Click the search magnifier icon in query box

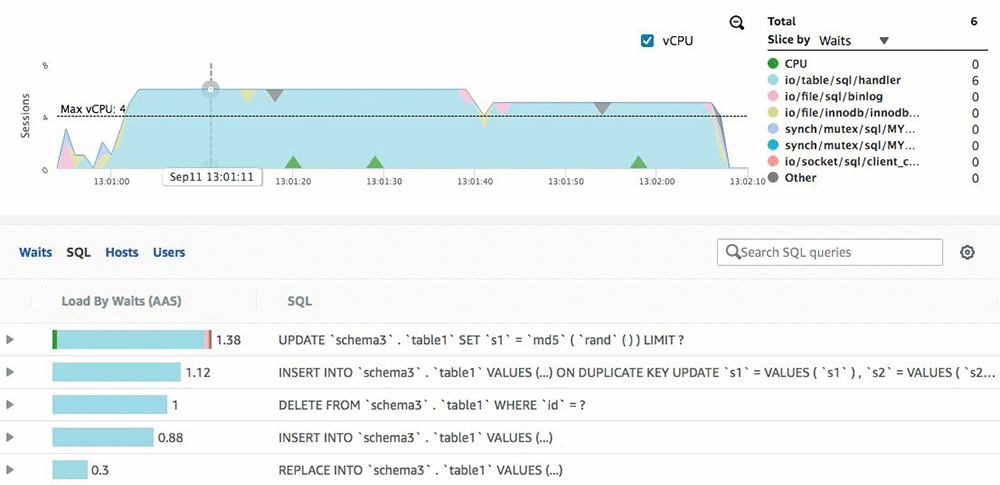click(x=733, y=252)
